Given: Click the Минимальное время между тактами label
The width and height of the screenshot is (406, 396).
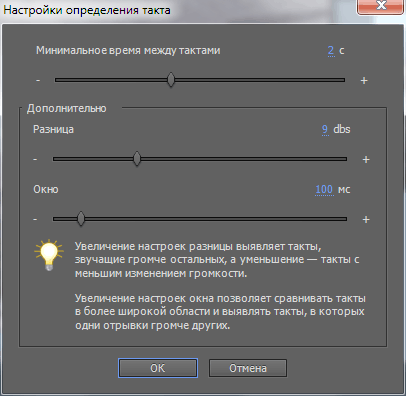Looking at the screenshot, I should coord(128,51).
